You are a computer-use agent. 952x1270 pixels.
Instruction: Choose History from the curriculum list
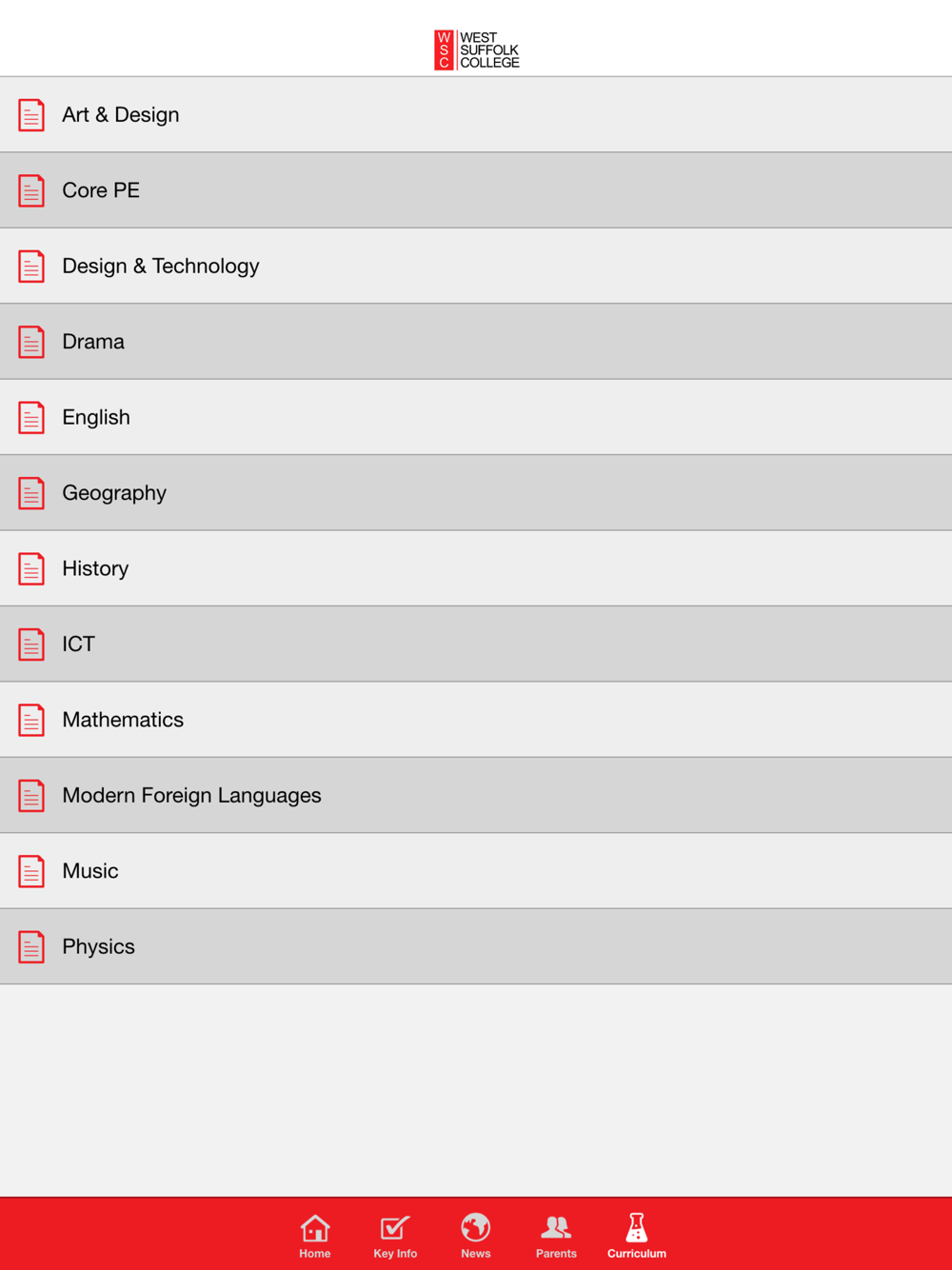coord(476,568)
